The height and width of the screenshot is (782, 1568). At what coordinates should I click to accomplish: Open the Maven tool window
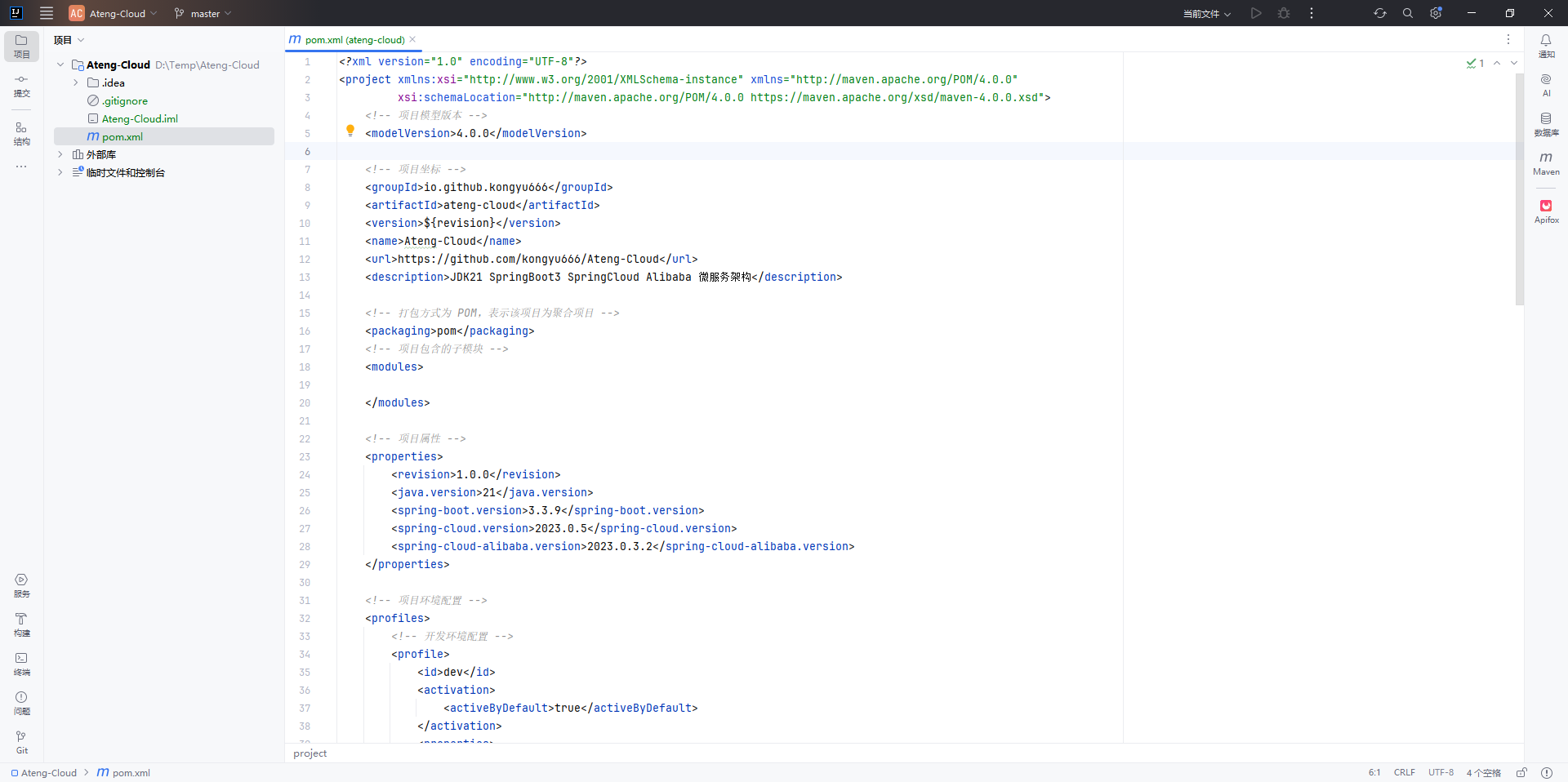(1545, 162)
